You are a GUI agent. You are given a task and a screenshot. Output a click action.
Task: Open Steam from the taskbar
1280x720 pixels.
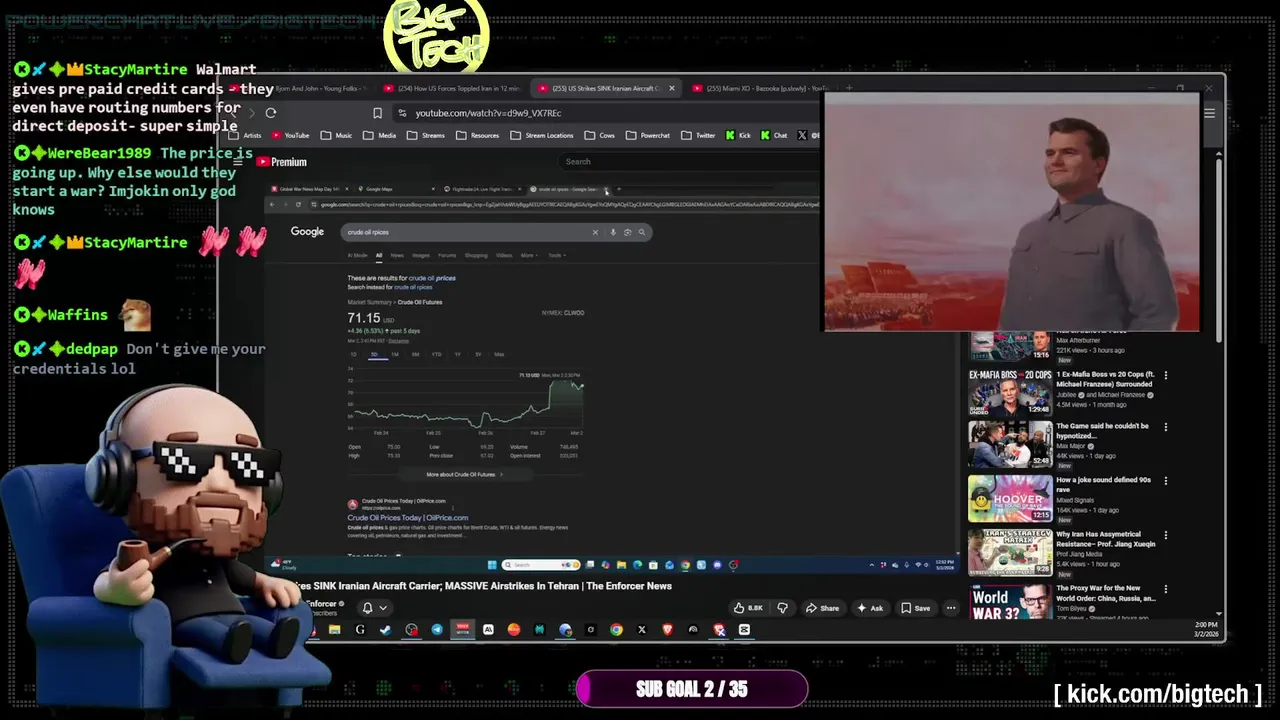click(x=385, y=630)
